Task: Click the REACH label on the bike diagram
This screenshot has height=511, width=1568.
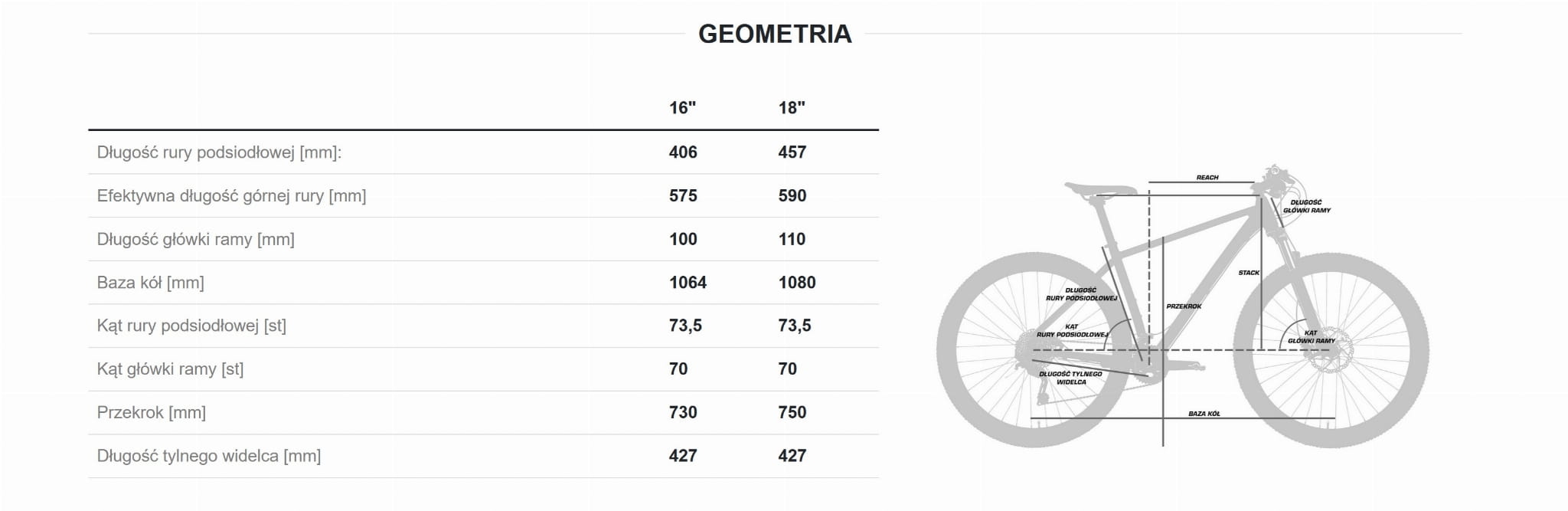Action: pos(1207,178)
